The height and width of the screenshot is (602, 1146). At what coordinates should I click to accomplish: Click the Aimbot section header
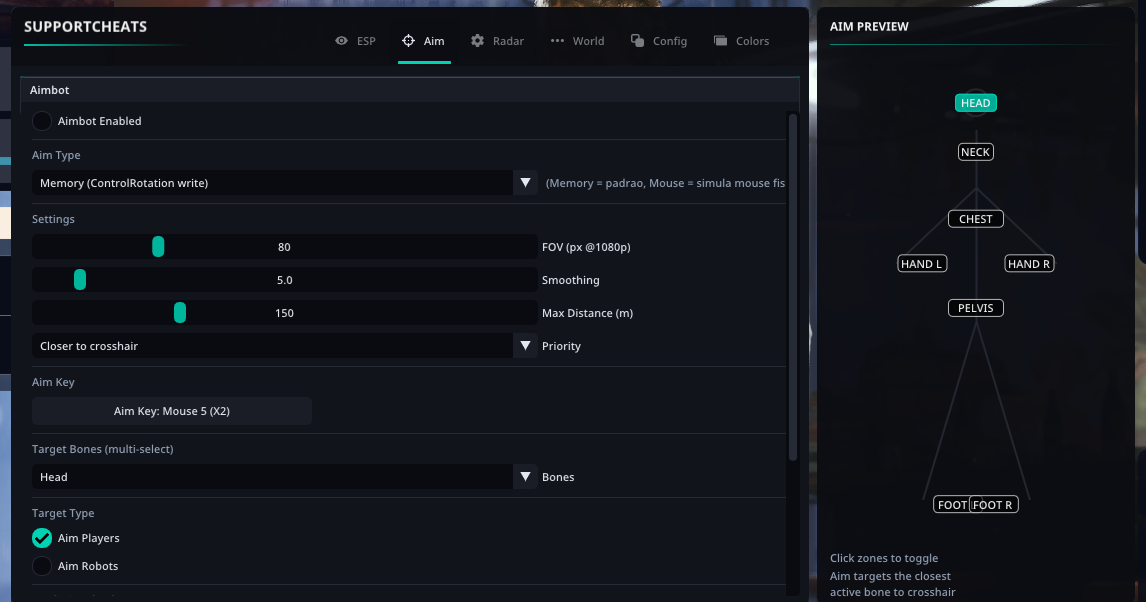[x=410, y=90]
